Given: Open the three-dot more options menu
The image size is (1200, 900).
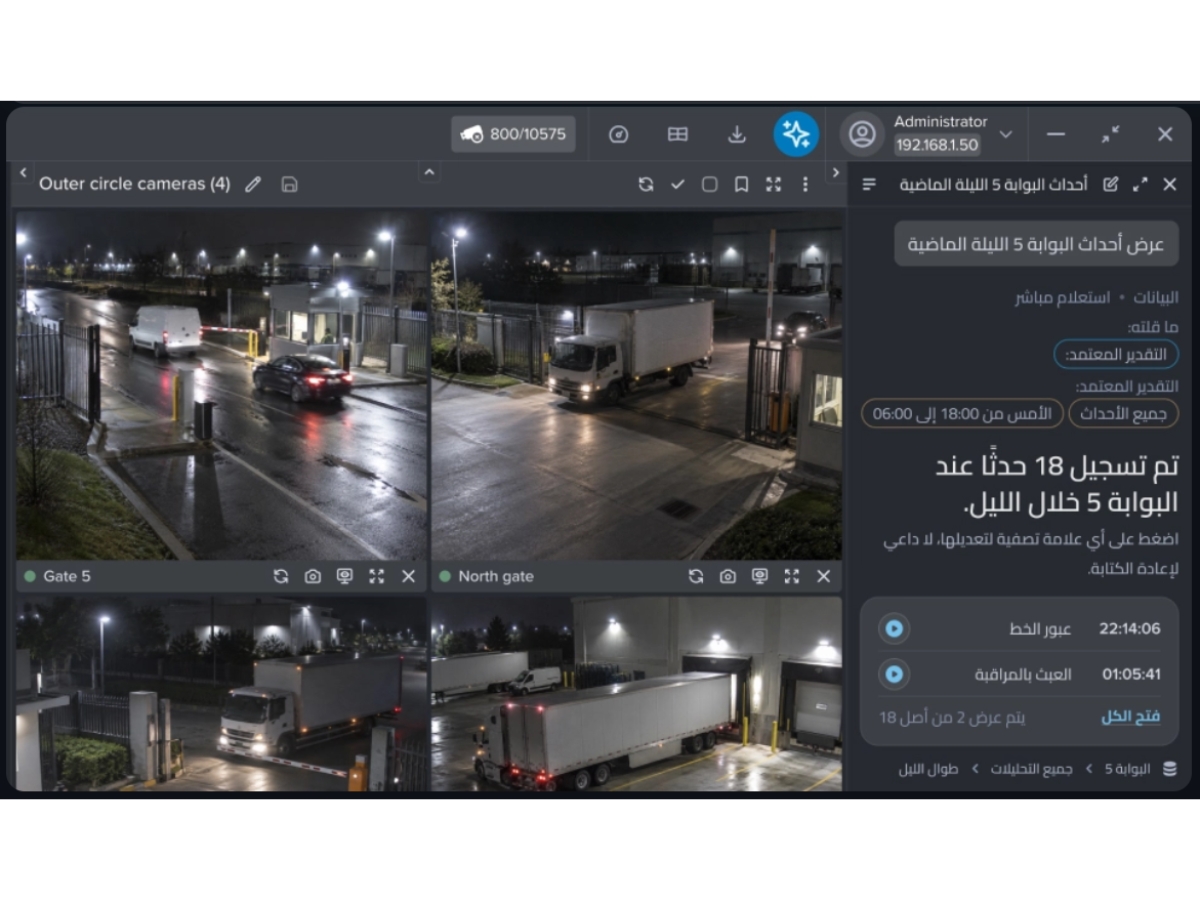Looking at the screenshot, I should [x=805, y=184].
